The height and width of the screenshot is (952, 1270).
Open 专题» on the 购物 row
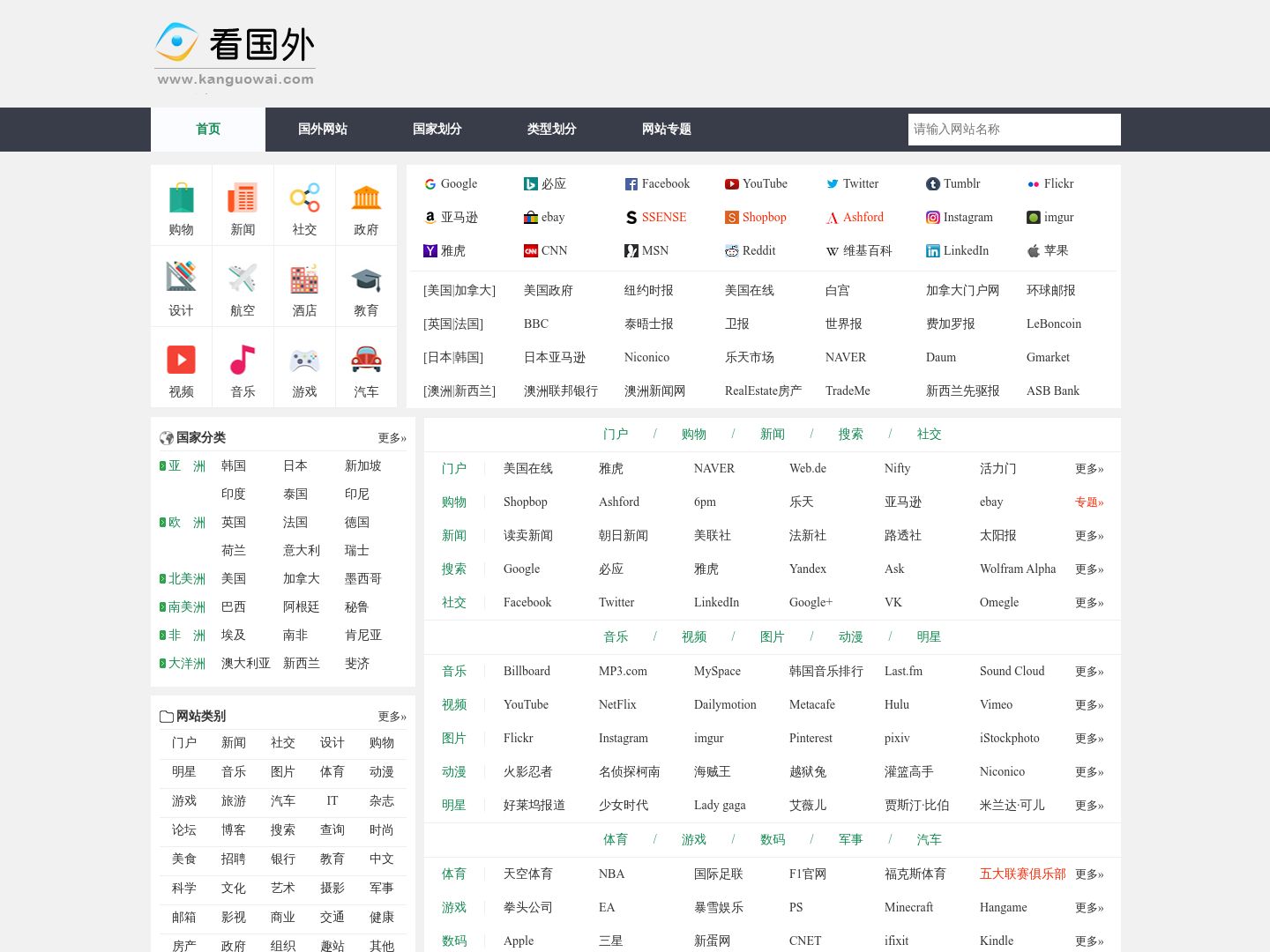pyautogui.click(x=1089, y=502)
